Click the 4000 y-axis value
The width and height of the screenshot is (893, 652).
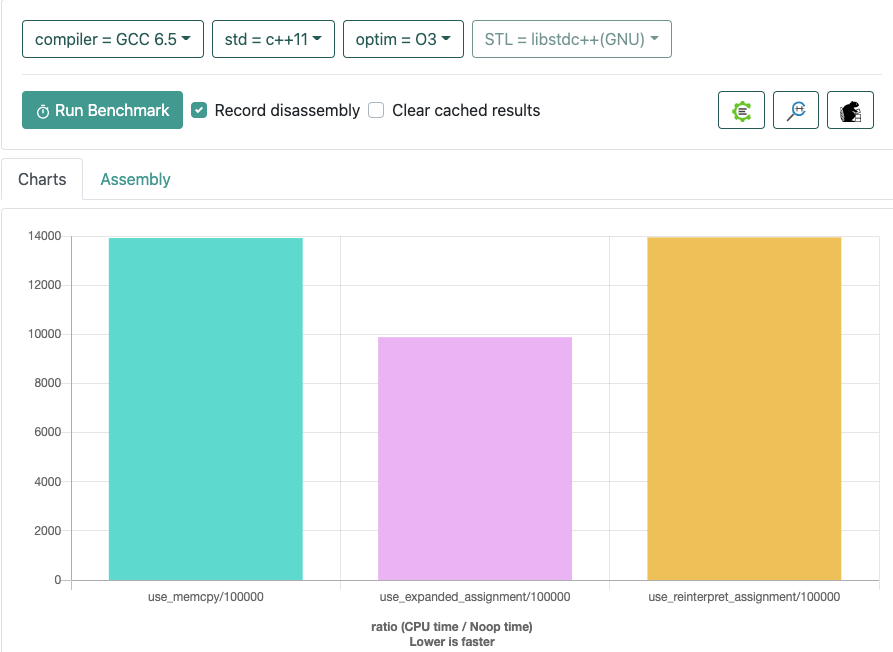pos(47,481)
